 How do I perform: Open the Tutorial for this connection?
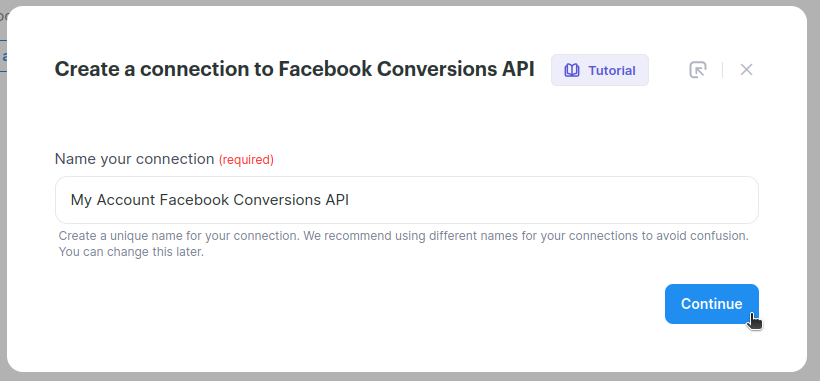coord(600,70)
